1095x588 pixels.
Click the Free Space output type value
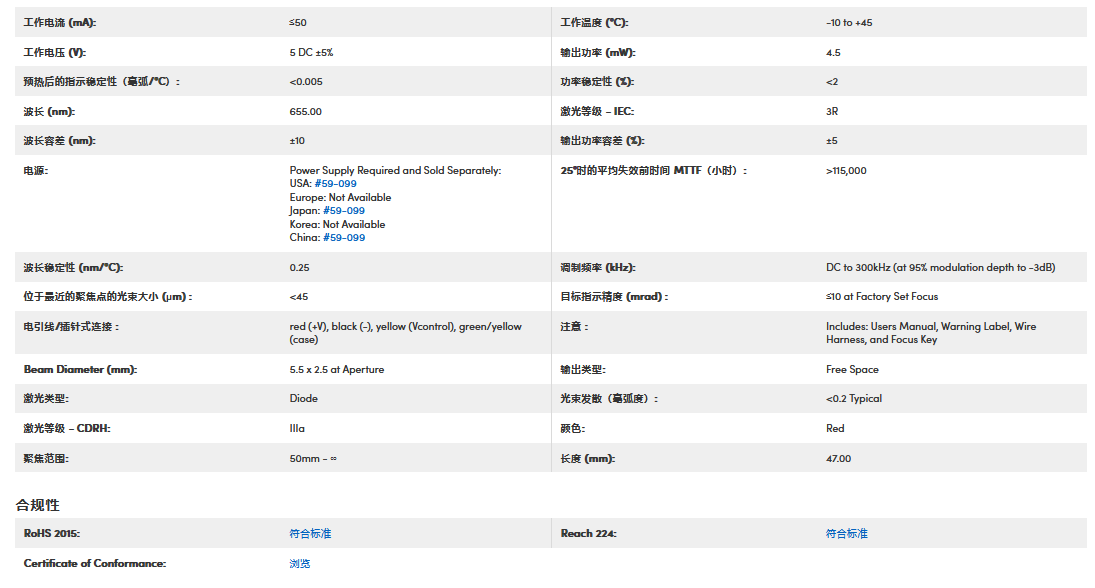tap(852, 370)
